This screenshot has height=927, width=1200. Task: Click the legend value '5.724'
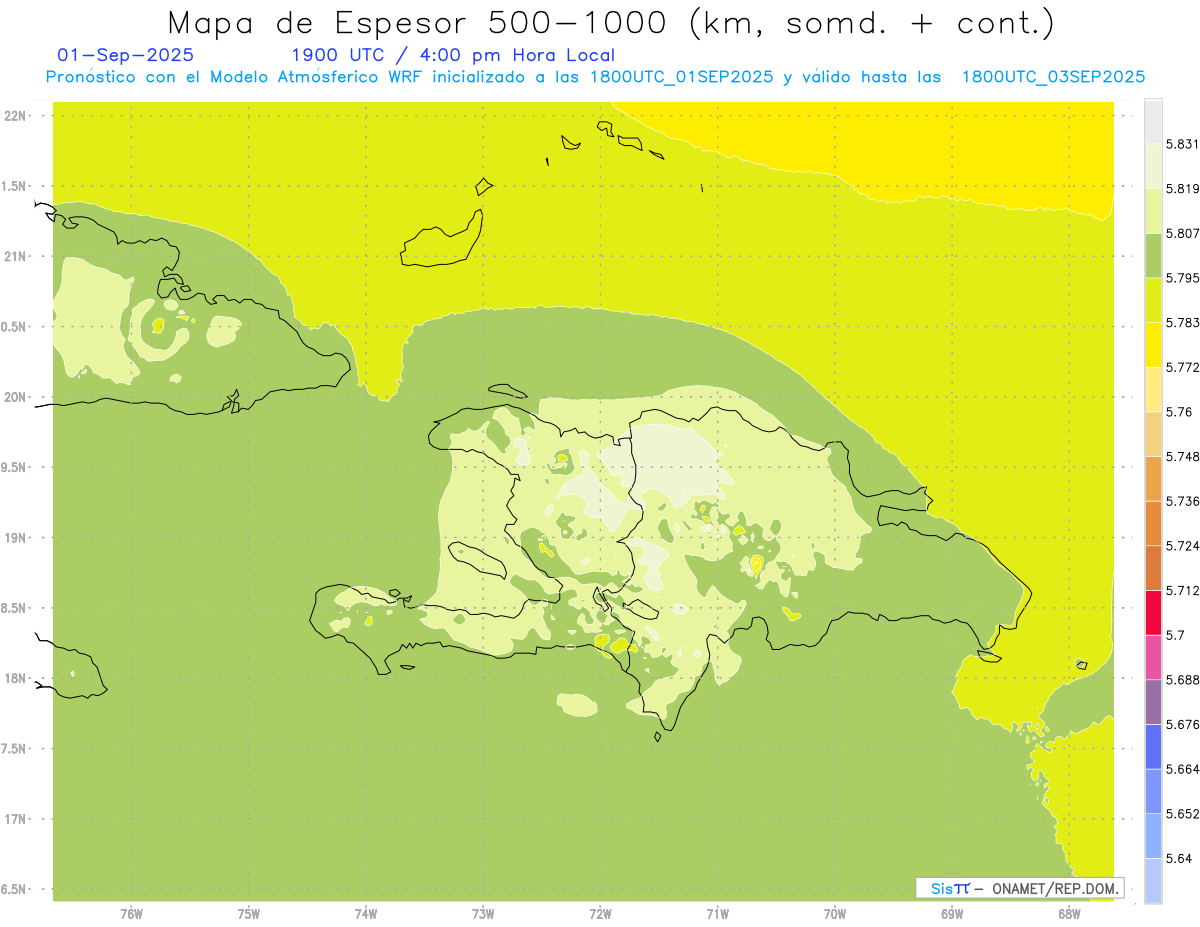point(1183,546)
